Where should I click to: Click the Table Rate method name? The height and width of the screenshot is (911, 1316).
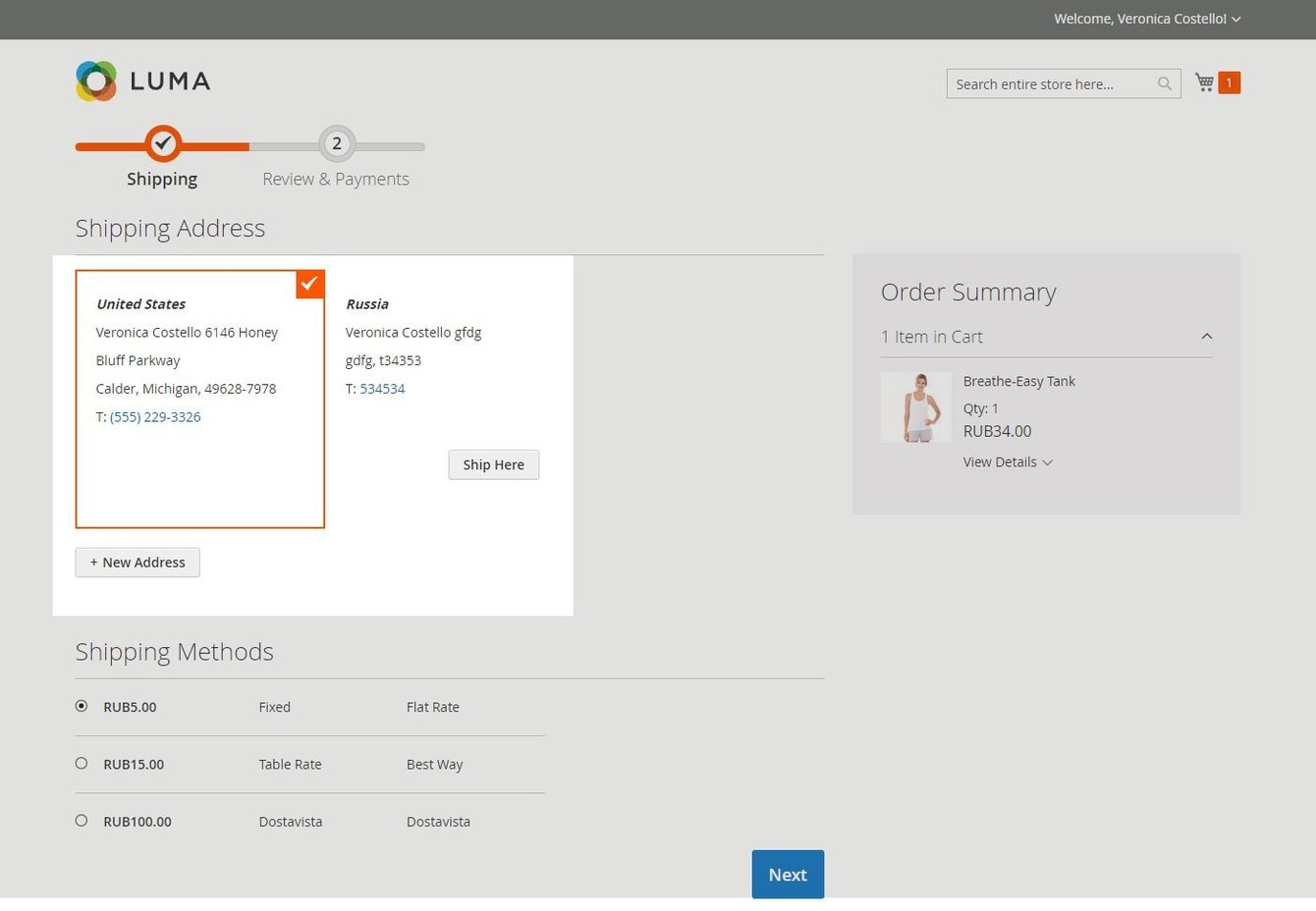pyautogui.click(x=291, y=765)
